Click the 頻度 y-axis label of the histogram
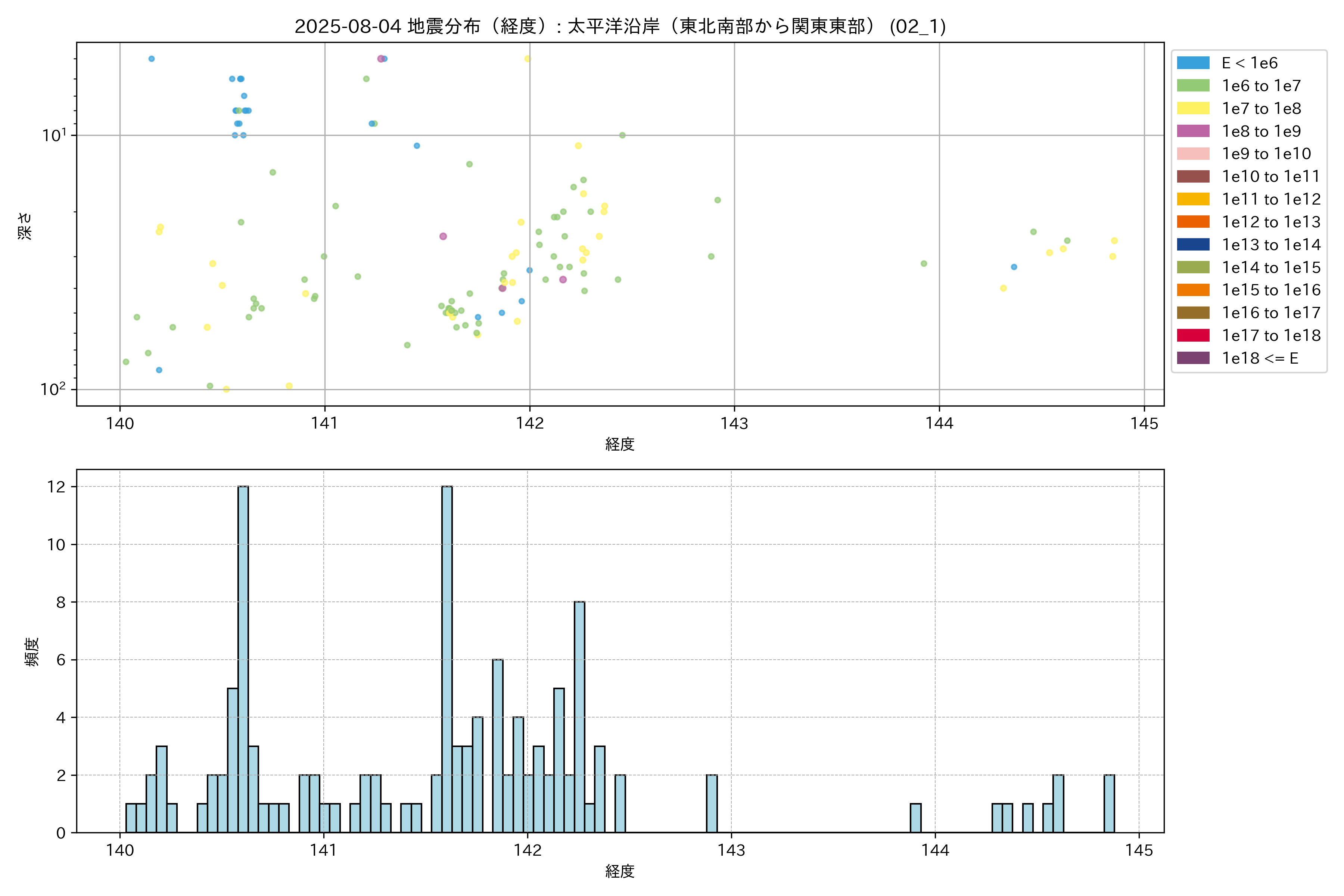This screenshot has width=1344, height=896. 32,651
